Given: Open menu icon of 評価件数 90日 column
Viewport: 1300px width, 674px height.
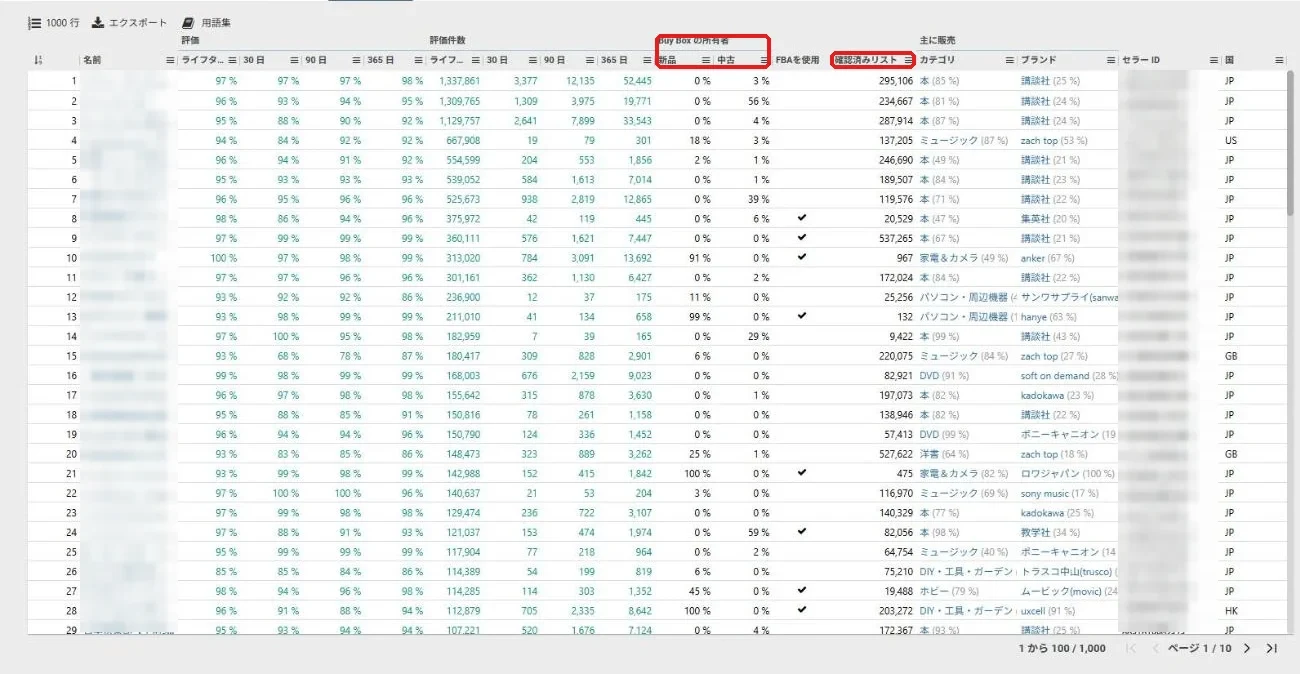Looking at the screenshot, I should (589, 60).
